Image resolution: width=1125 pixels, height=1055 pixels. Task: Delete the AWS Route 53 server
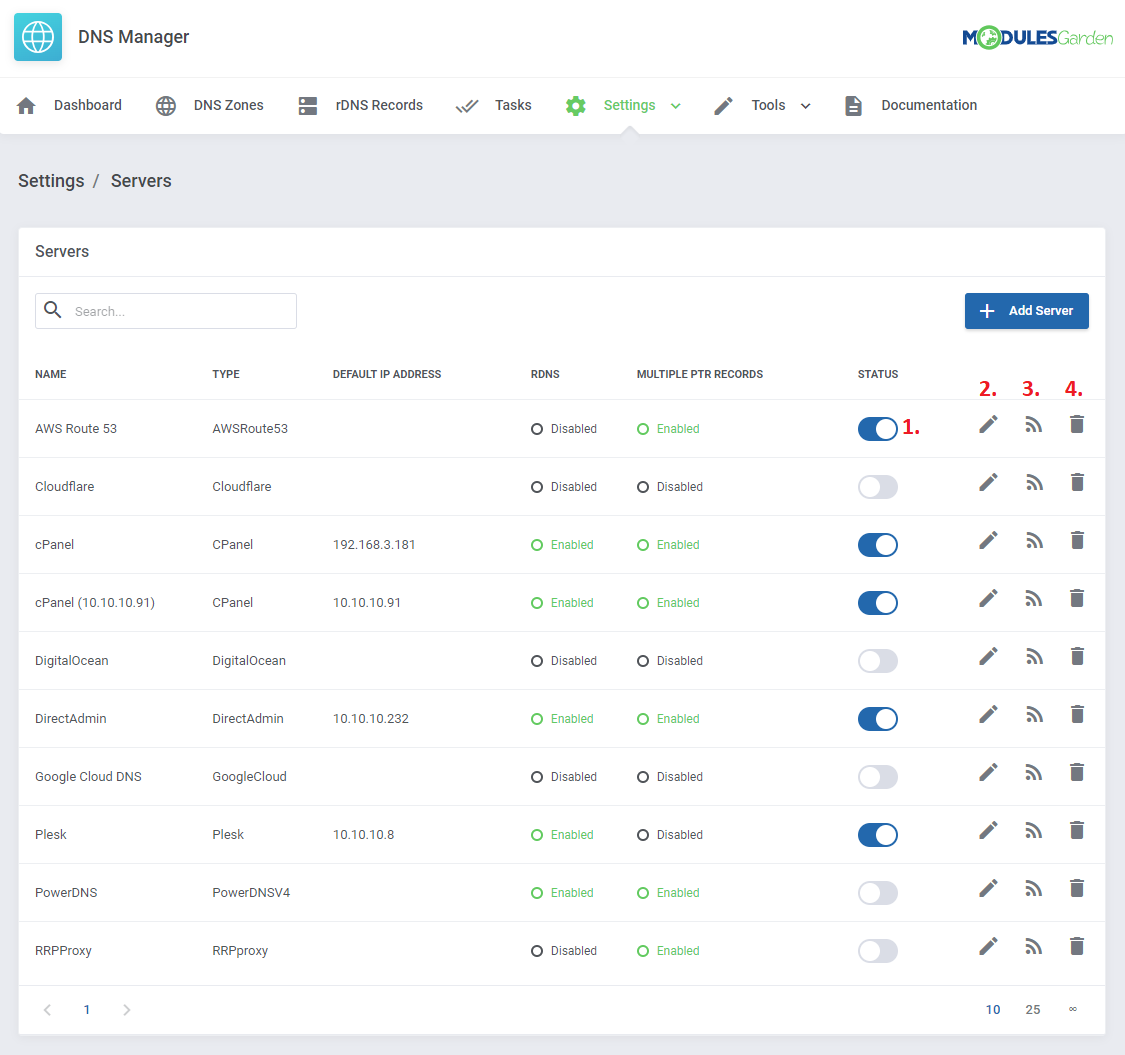click(1077, 425)
